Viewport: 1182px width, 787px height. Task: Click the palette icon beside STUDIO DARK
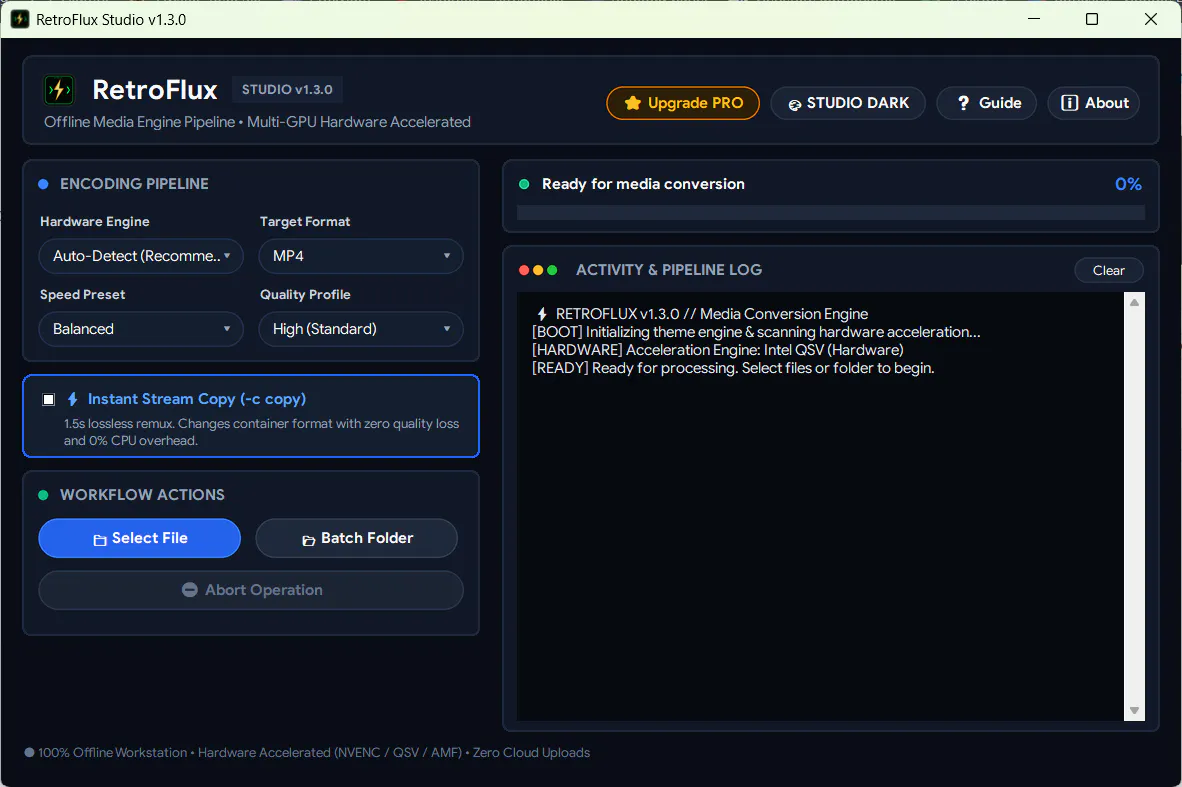pyautogui.click(x=795, y=105)
